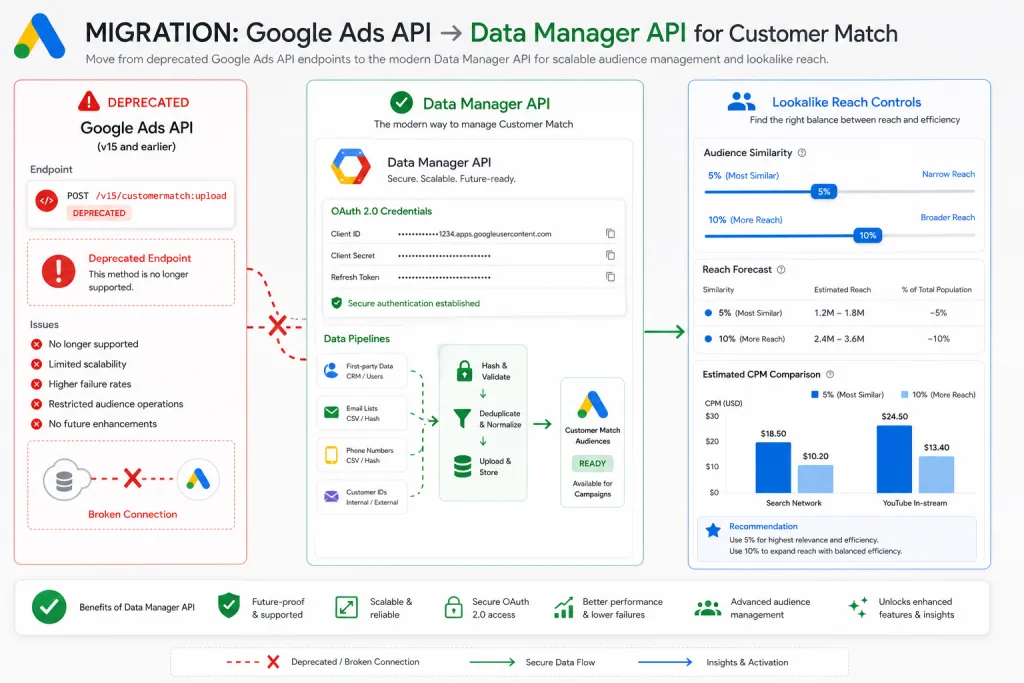Select the Email Lists CSV / Hash source
Image resolution: width=1024 pixels, height=683 pixels.
[x=362, y=413]
